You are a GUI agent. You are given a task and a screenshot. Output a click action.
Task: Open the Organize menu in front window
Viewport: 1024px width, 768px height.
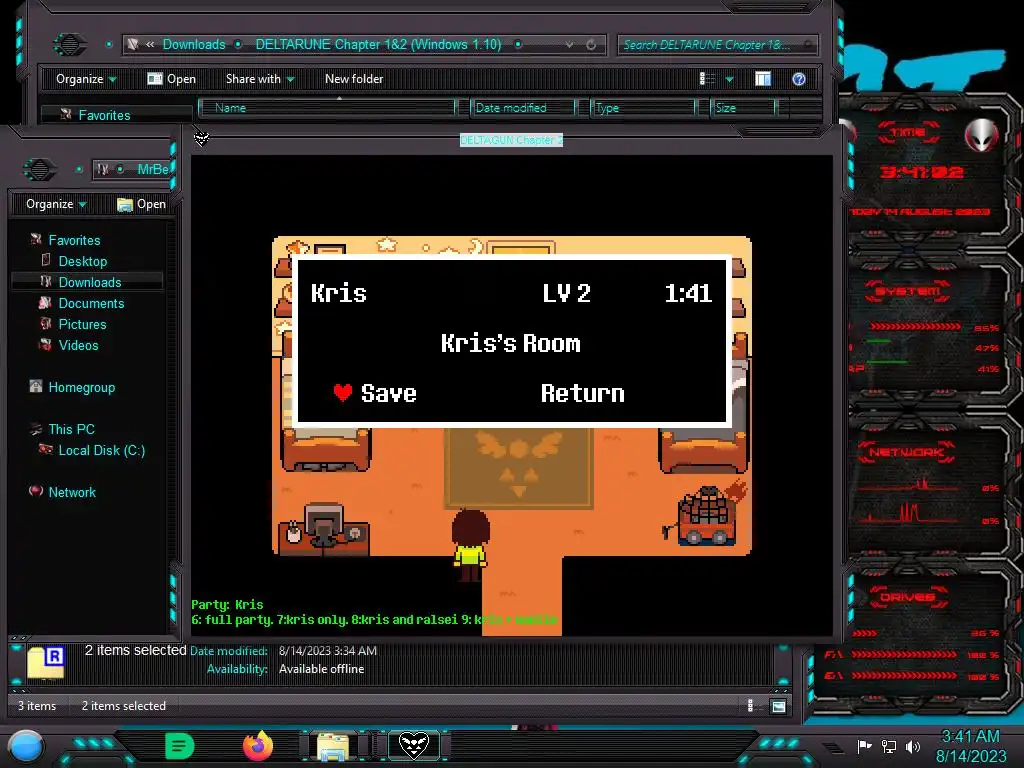pyautogui.click(x=56, y=204)
